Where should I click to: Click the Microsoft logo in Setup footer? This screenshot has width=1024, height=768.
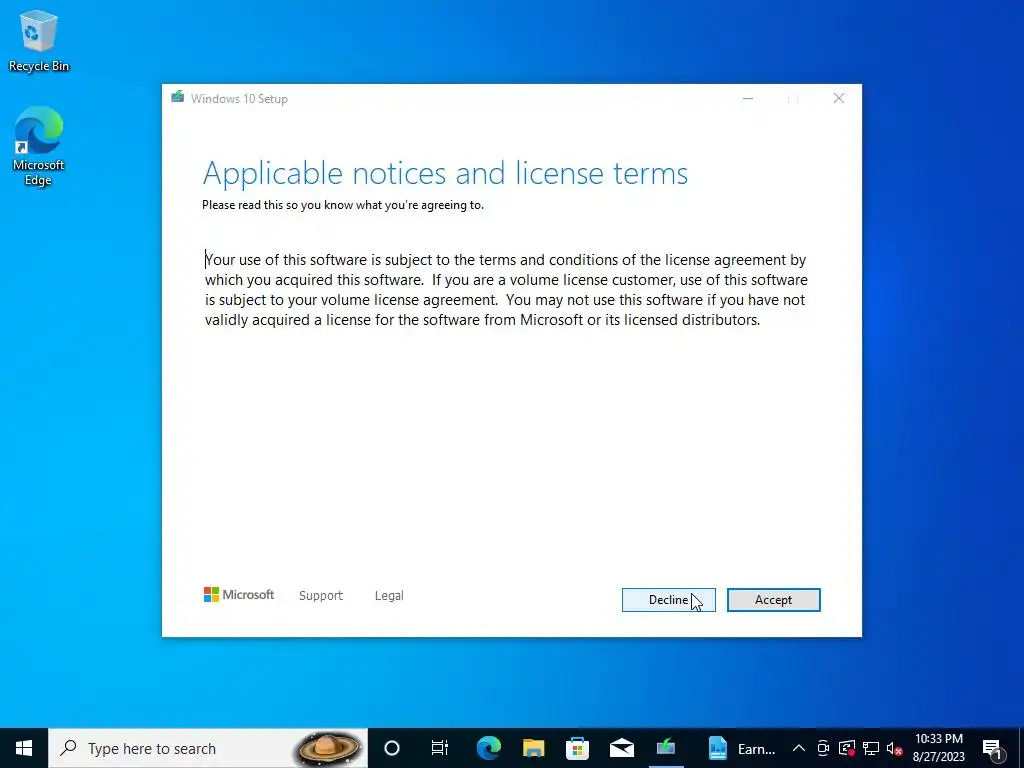(x=239, y=595)
